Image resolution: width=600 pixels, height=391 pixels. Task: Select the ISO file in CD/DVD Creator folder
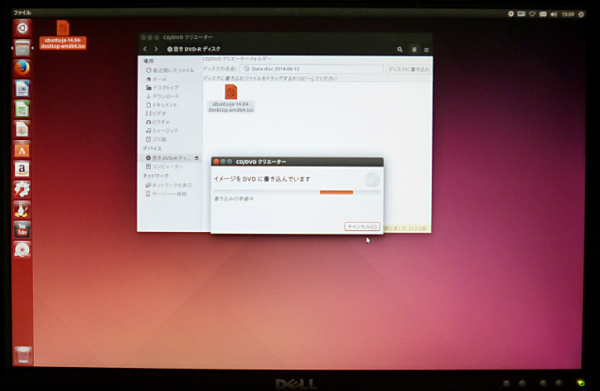pyautogui.click(x=231, y=99)
